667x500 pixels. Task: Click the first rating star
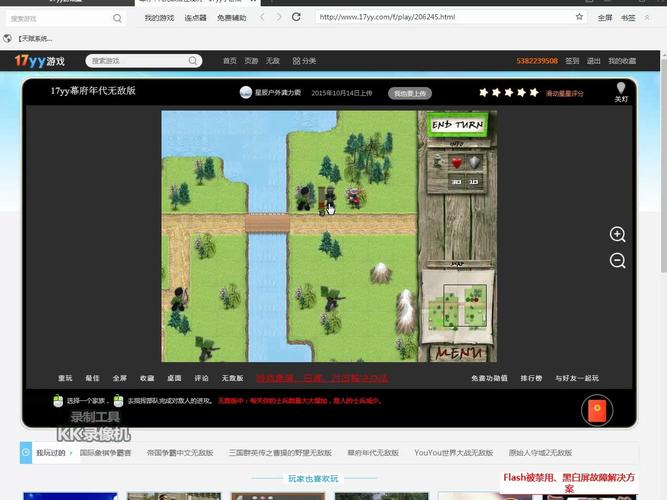point(484,92)
